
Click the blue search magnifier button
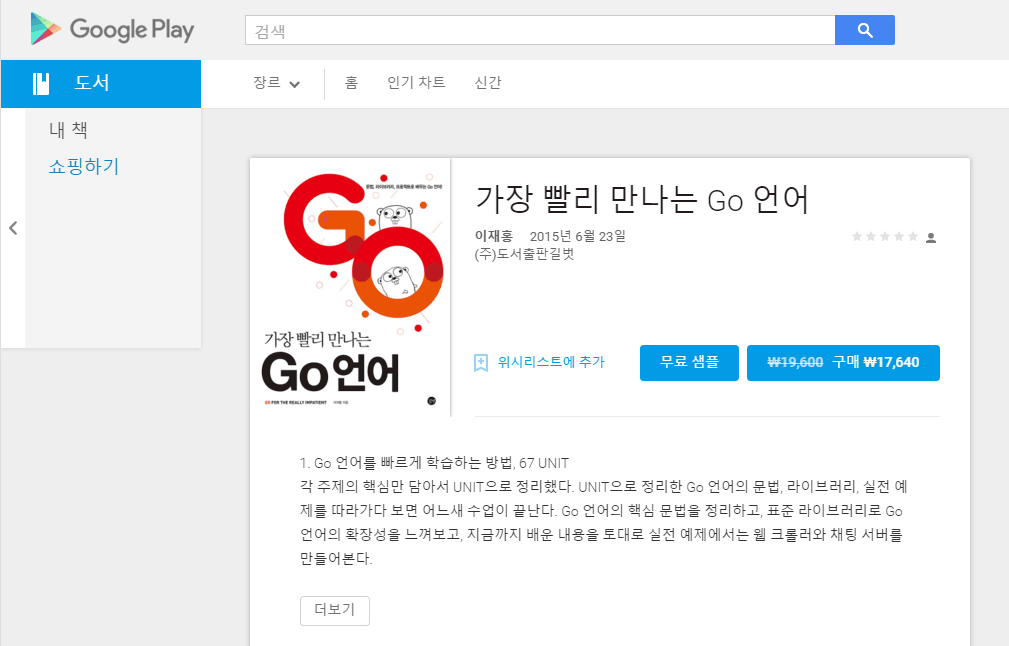coord(864,30)
